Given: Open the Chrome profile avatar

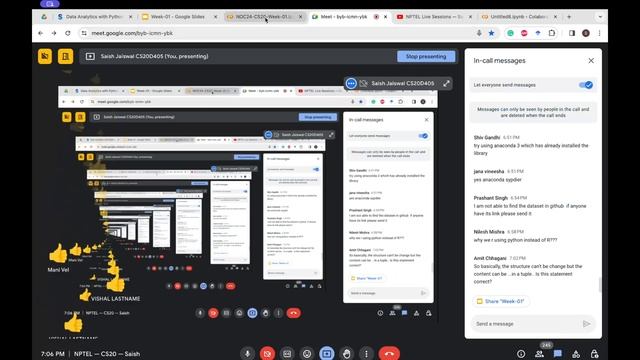Looking at the screenshot, I should pos(586,33).
